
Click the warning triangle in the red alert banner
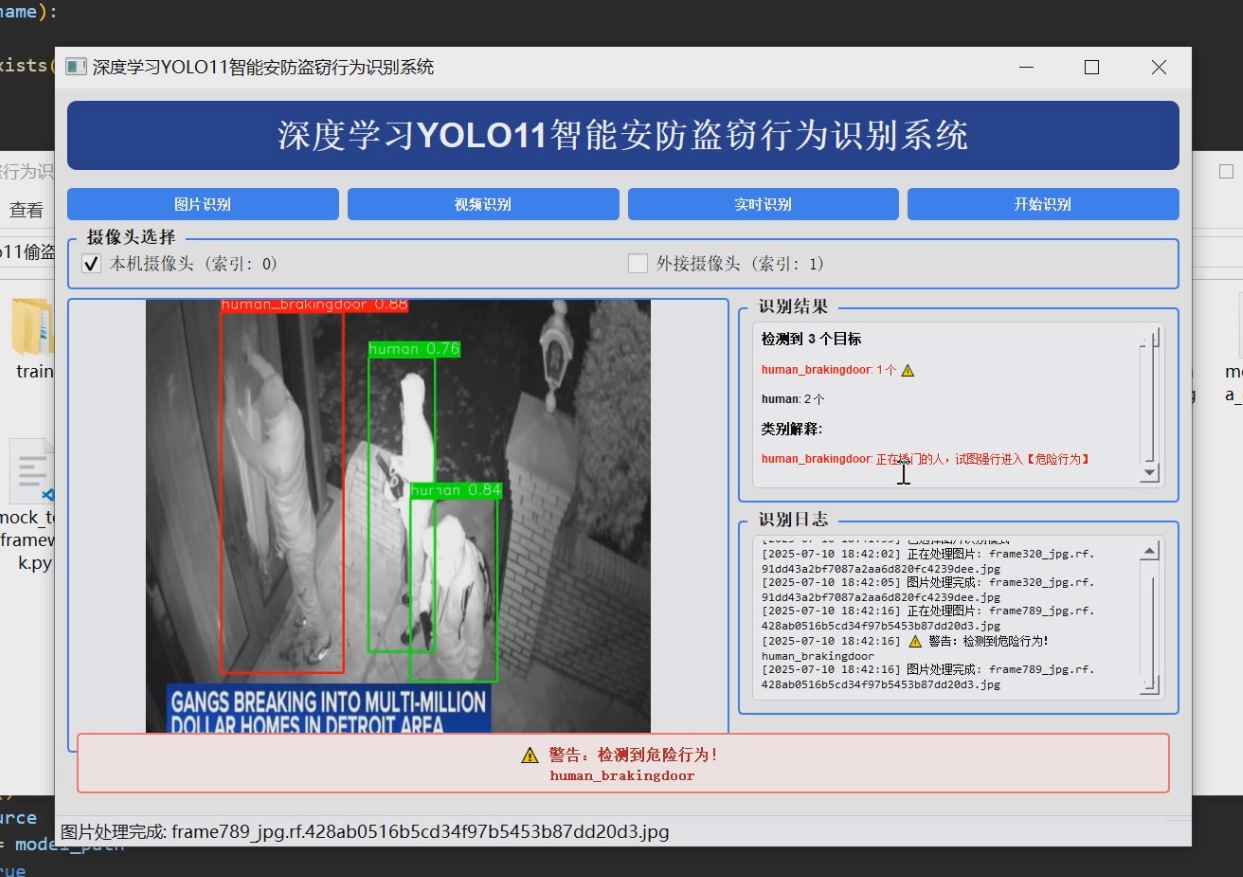(x=530, y=755)
